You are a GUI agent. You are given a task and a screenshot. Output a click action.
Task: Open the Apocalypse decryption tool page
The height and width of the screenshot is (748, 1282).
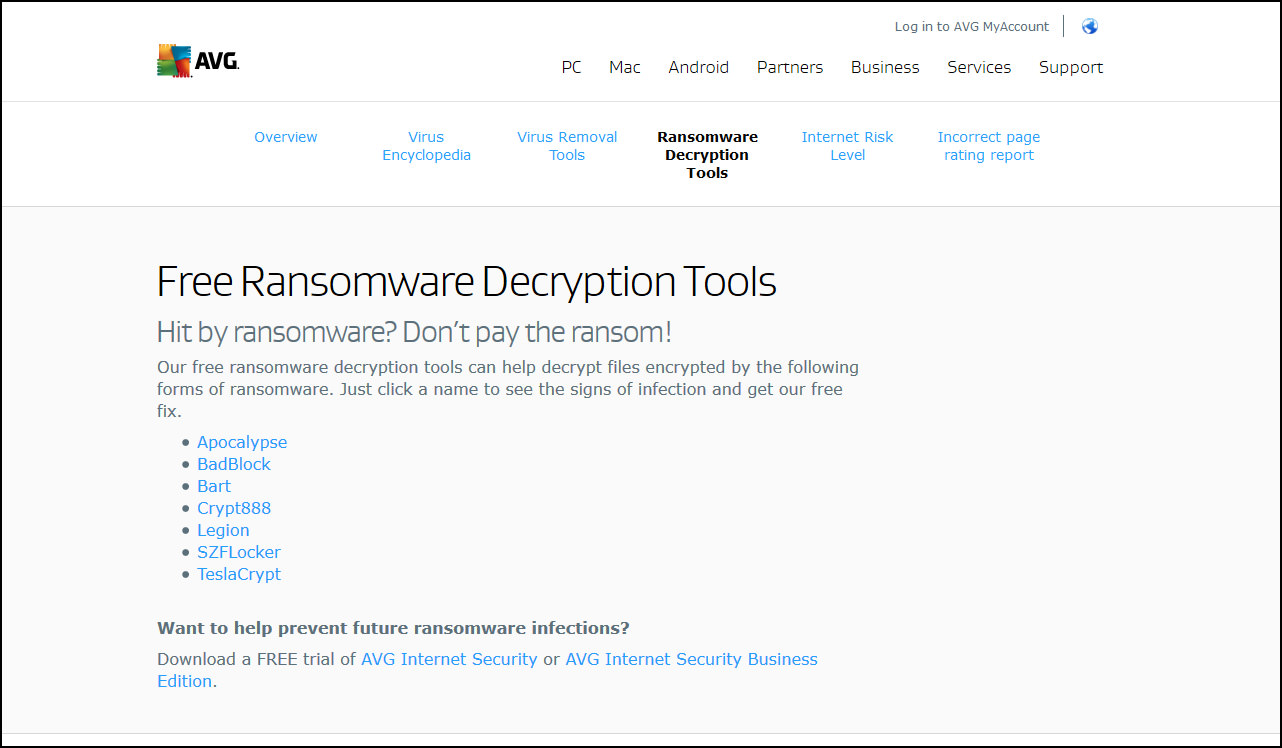(x=242, y=442)
